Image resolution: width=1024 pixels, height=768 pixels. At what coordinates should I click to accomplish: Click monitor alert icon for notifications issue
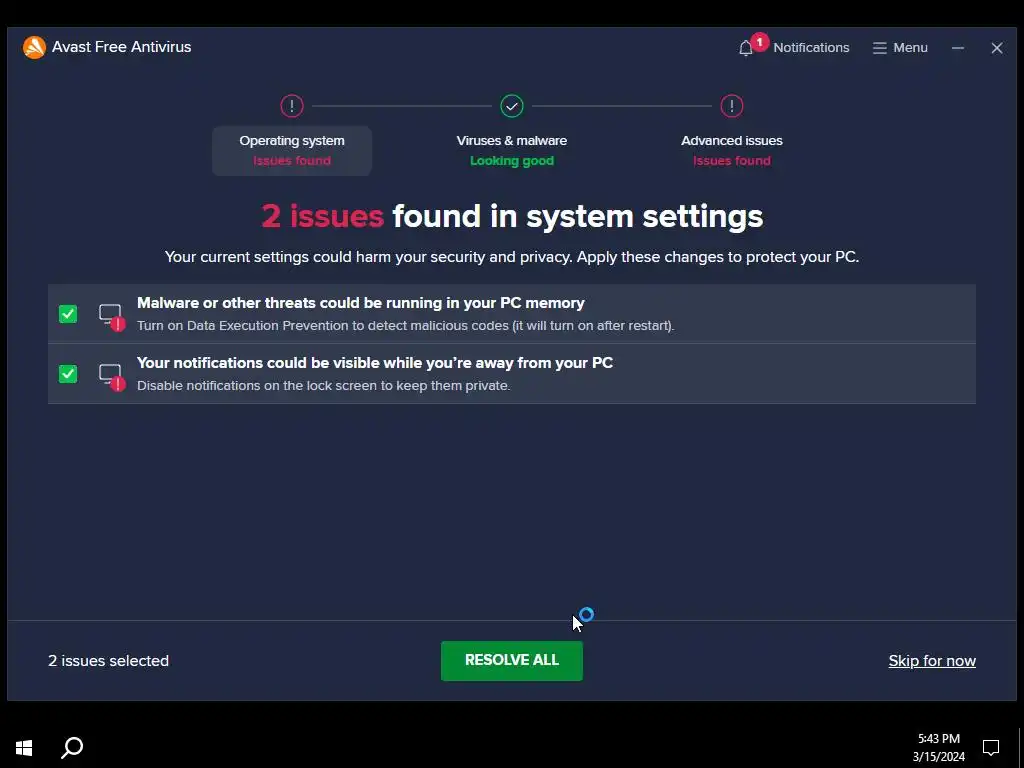tap(112, 377)
